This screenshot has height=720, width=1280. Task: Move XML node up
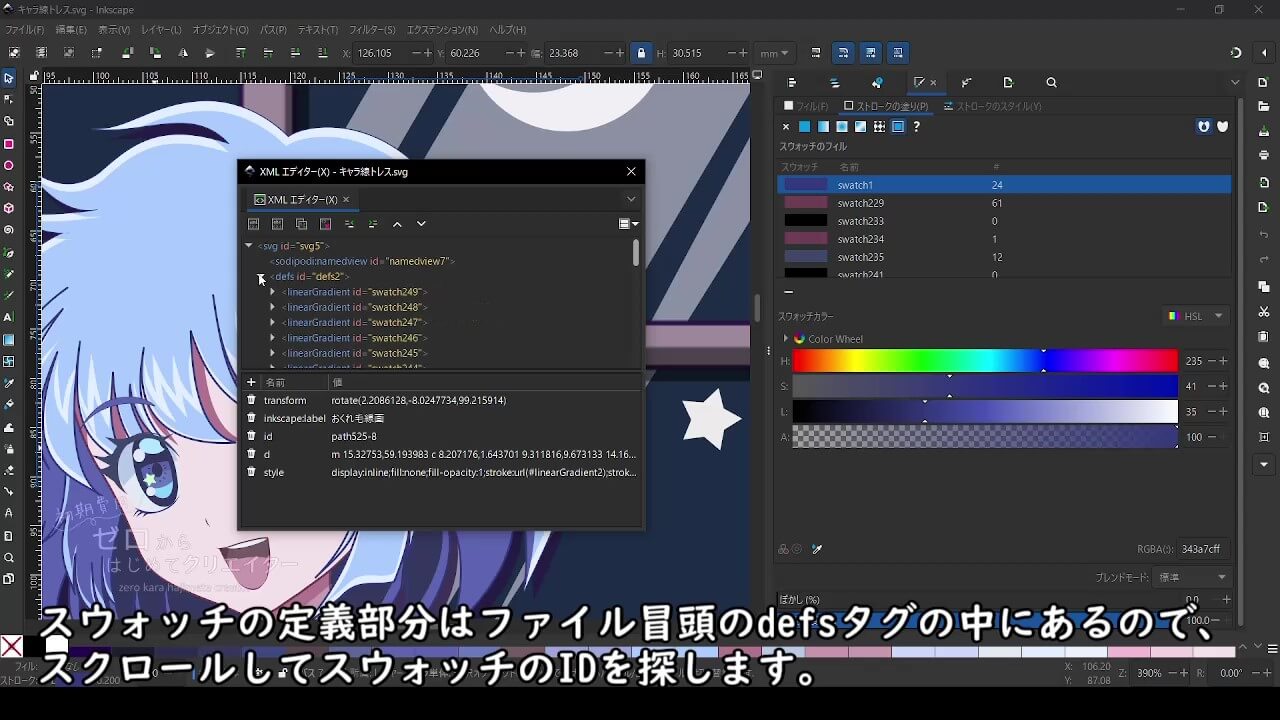(397, 224)
